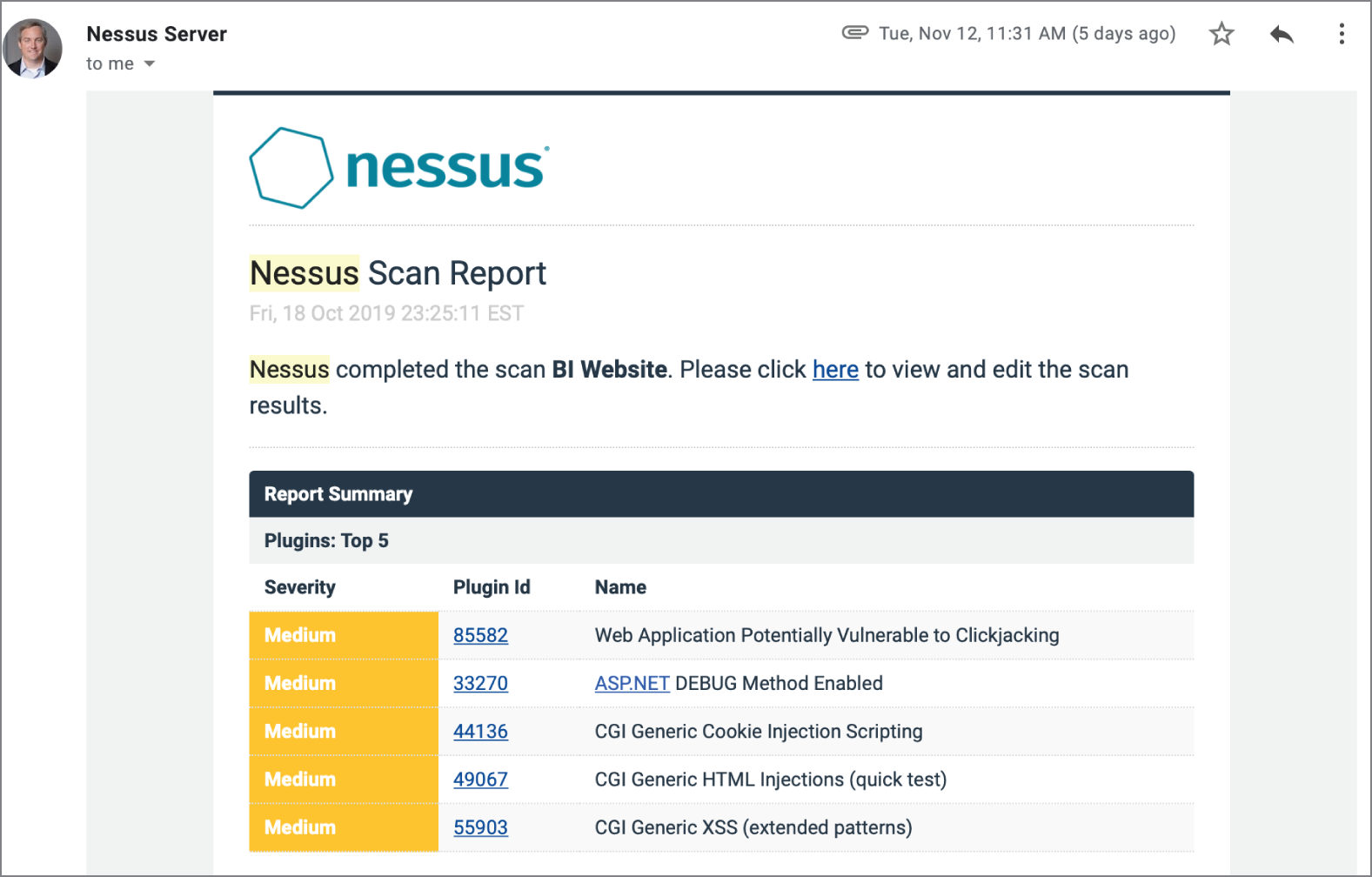Click the scan timestamp 'Fri, 18 Oct 2019 23:25:11 EST'

[386, 313]
